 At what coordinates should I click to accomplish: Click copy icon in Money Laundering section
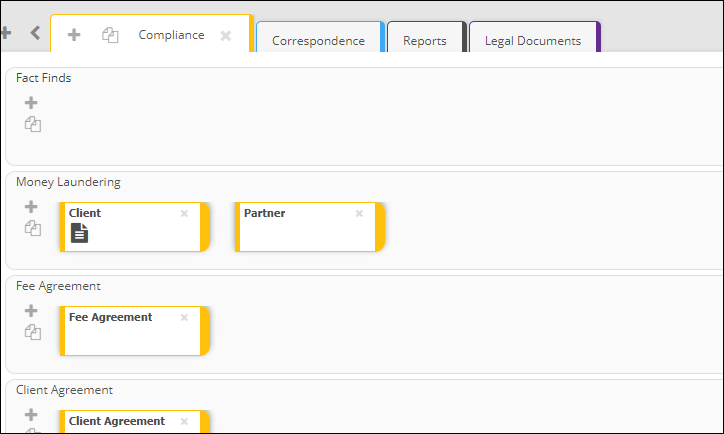point(33,228)
